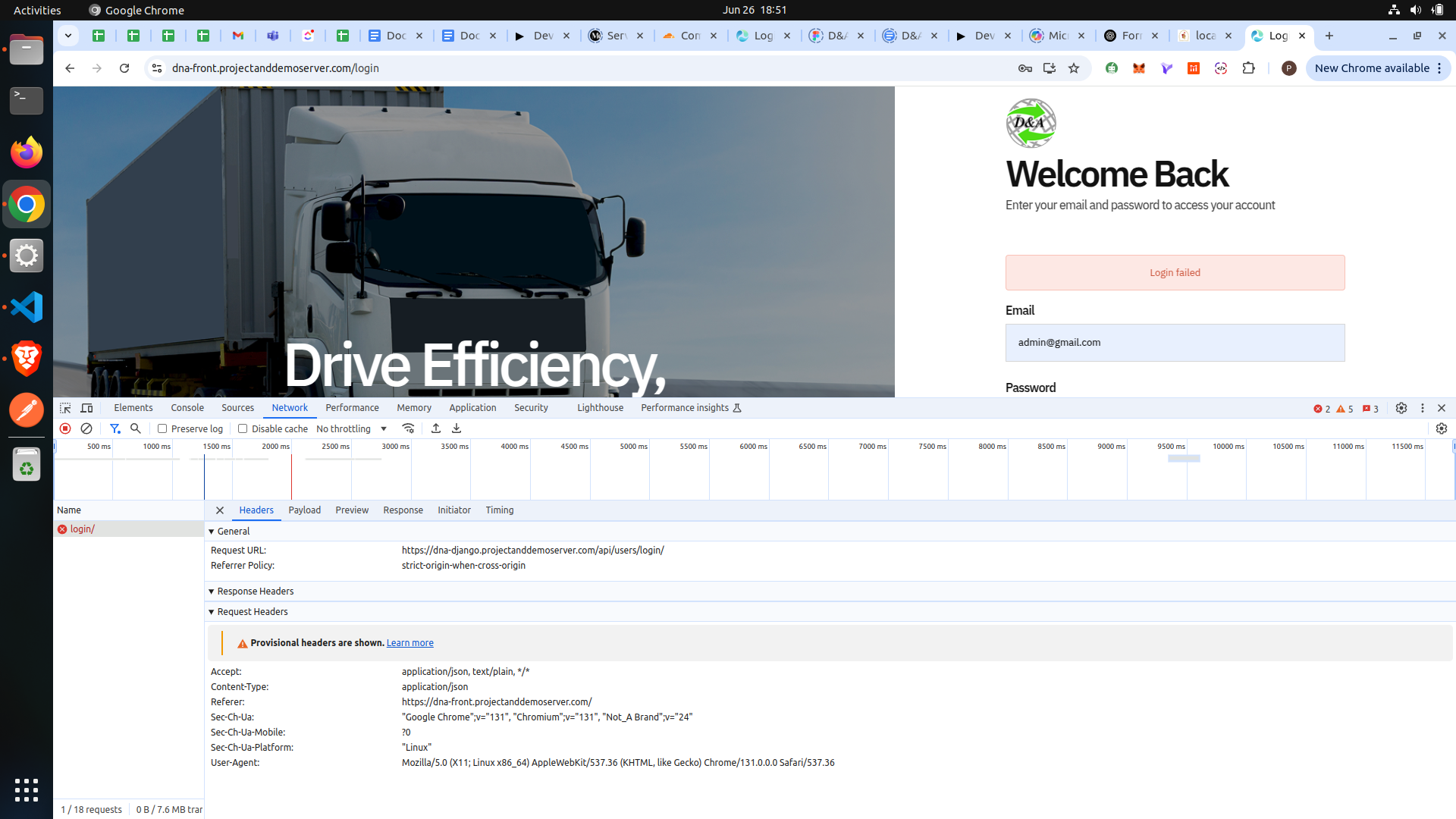Click the import HAR file upload icon
1456x819 pixels.
tap(436, 428)
